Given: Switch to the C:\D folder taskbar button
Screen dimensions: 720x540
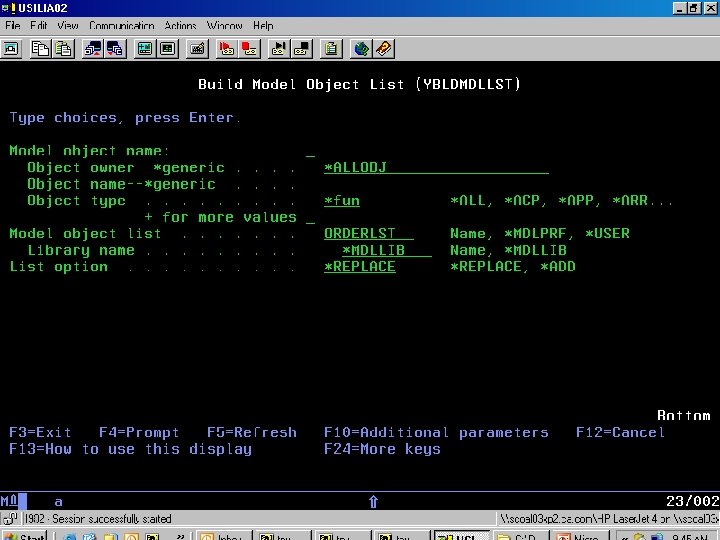Looking at the screenshot, I should coord(522,536).
